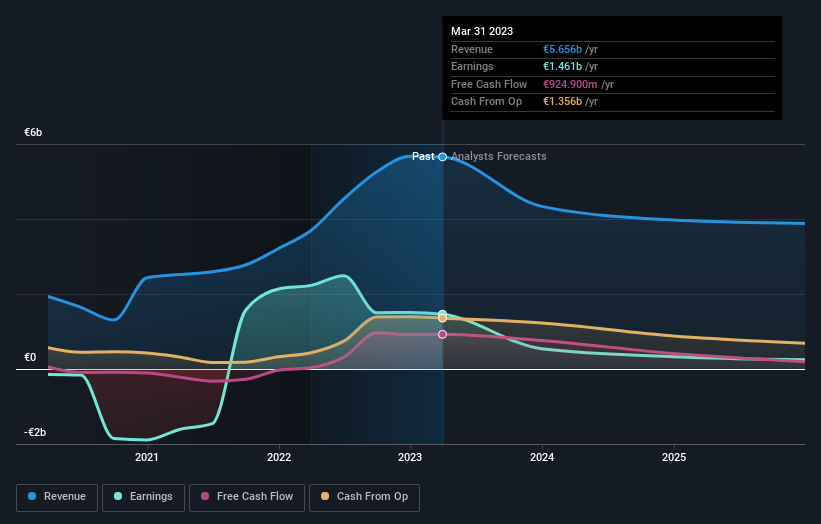Viewport: 821px width, 524px height.
Task: Click the 'Mar 31 2023' tooltip date
Action: pos(482,31)
